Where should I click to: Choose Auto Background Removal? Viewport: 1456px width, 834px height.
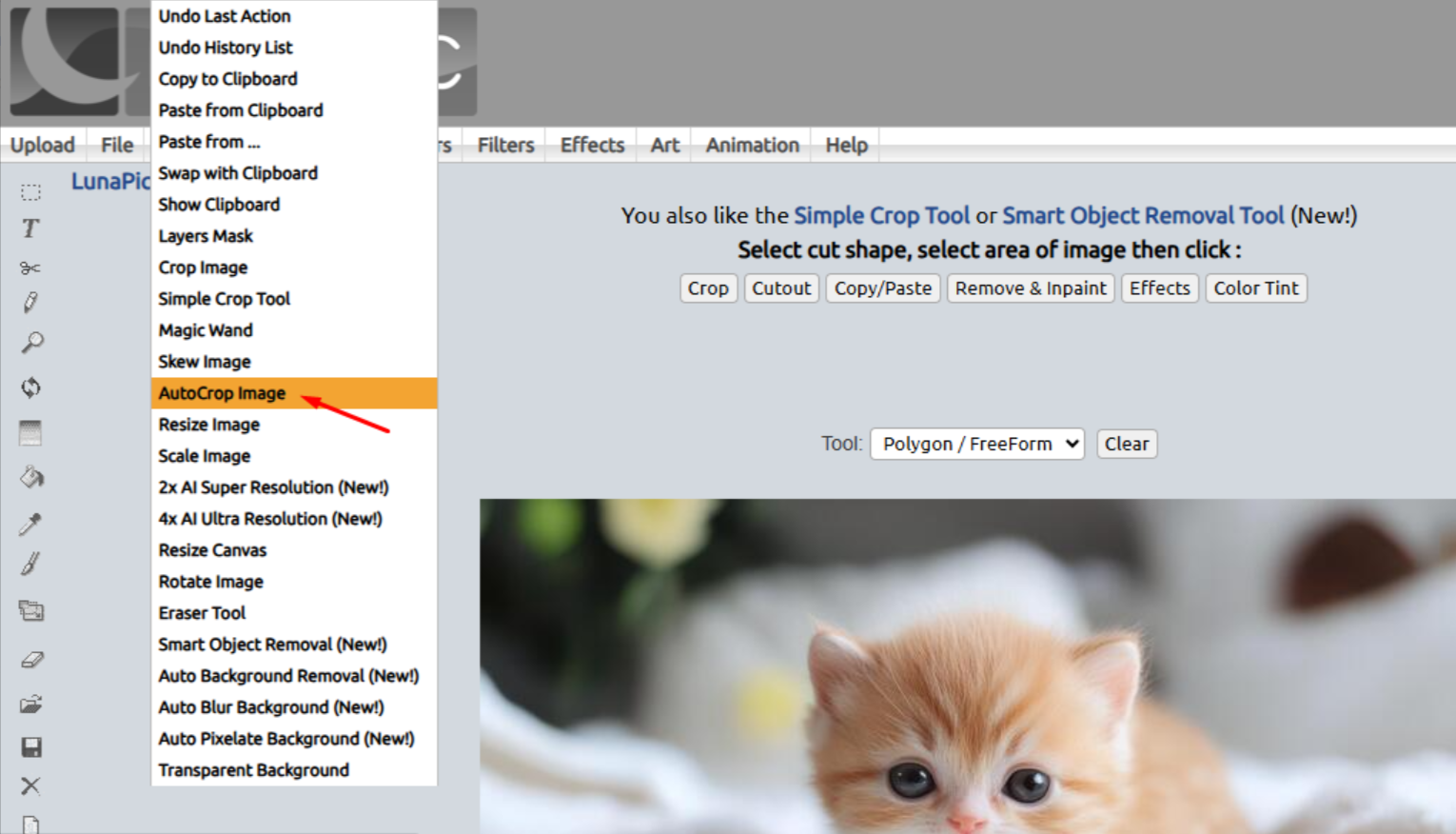pyautogui.click(x=294, y=676)
